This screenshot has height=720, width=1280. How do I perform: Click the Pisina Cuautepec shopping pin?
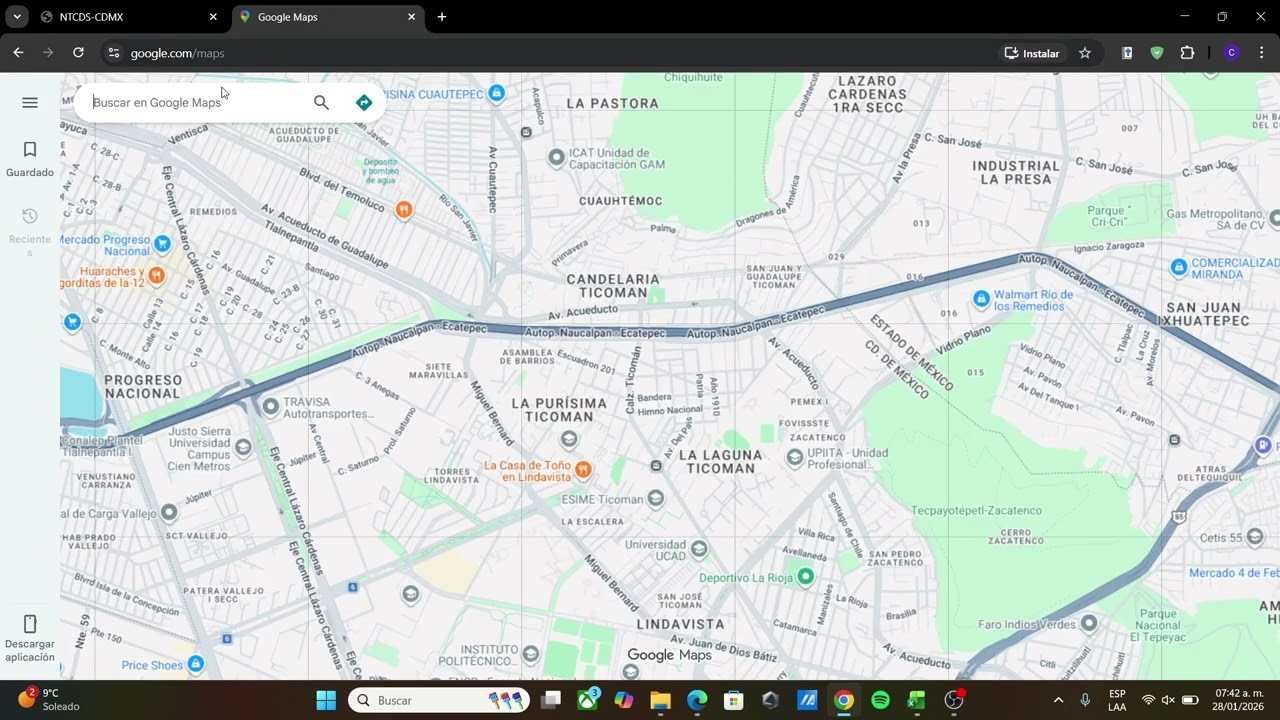pyautogui.click(x=496, y=93)
